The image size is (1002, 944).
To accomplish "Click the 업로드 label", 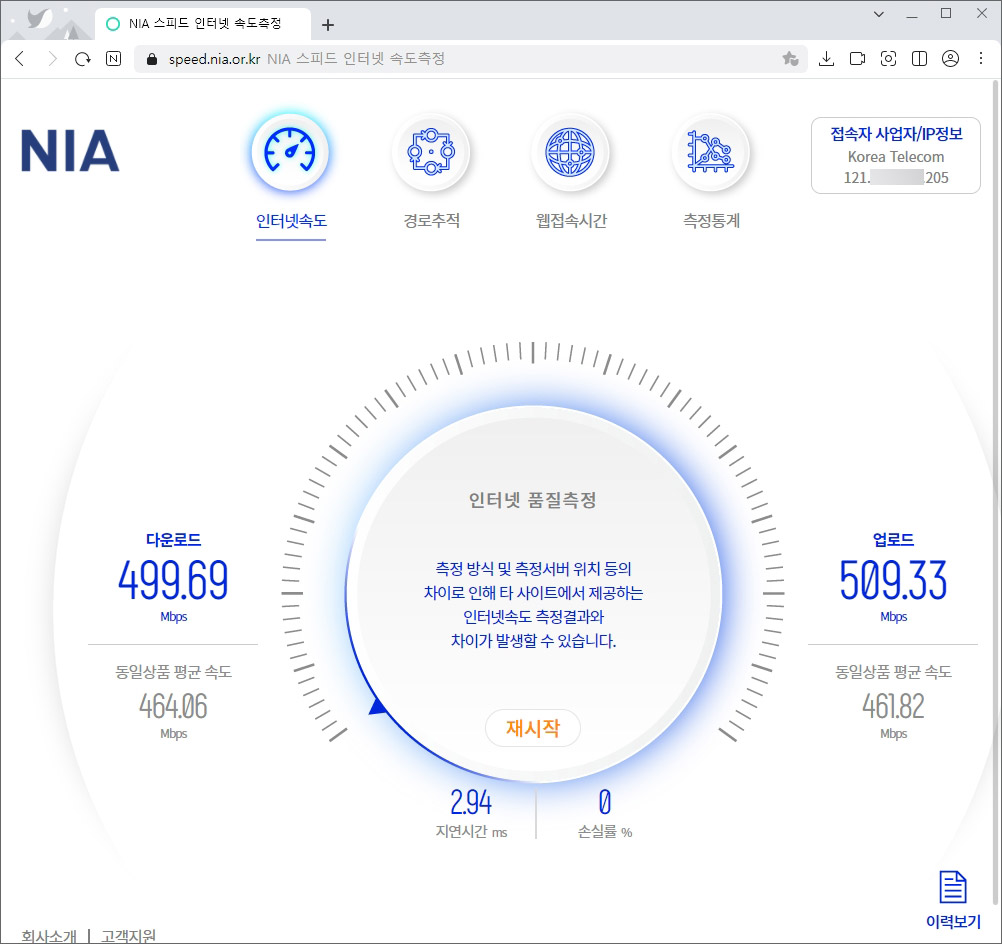I will coord(893,539).
